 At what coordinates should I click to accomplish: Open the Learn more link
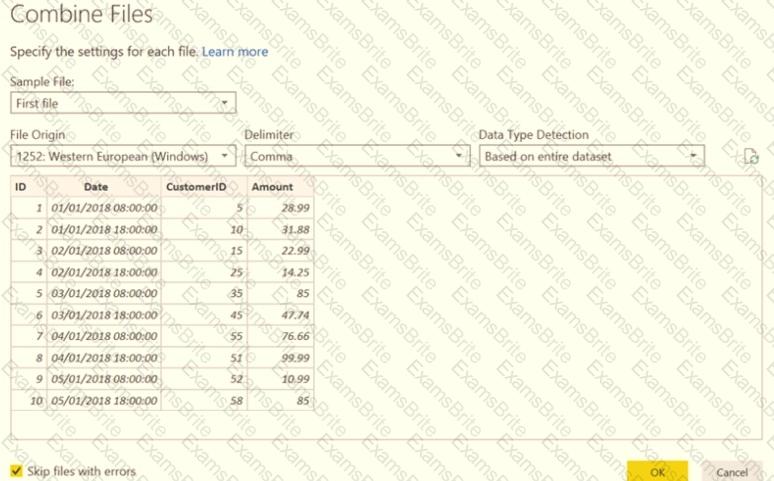click(x=235, y=51)
